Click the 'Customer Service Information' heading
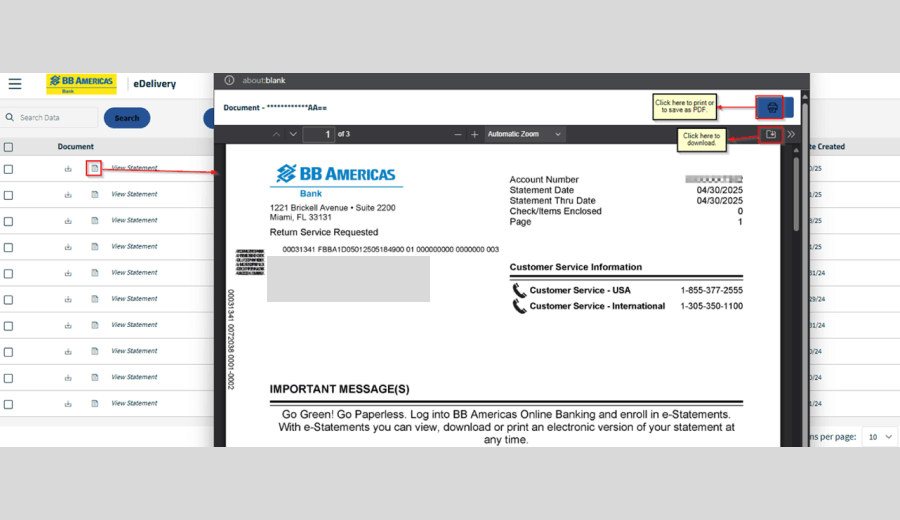Image resolution: width=900 pixels, height=520 pixels. [x=576, y=267]
